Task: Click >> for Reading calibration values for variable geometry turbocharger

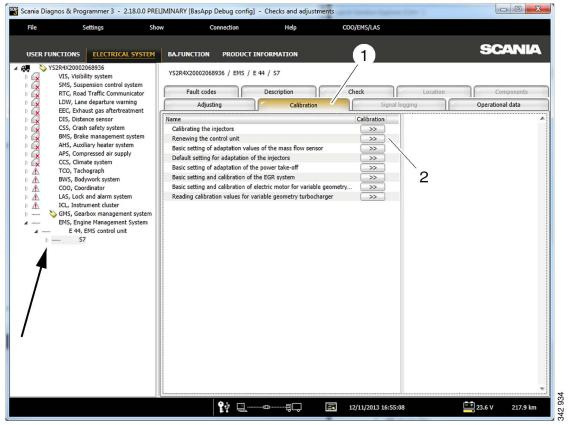Action: pyautogui.click(x=372, y=197)
